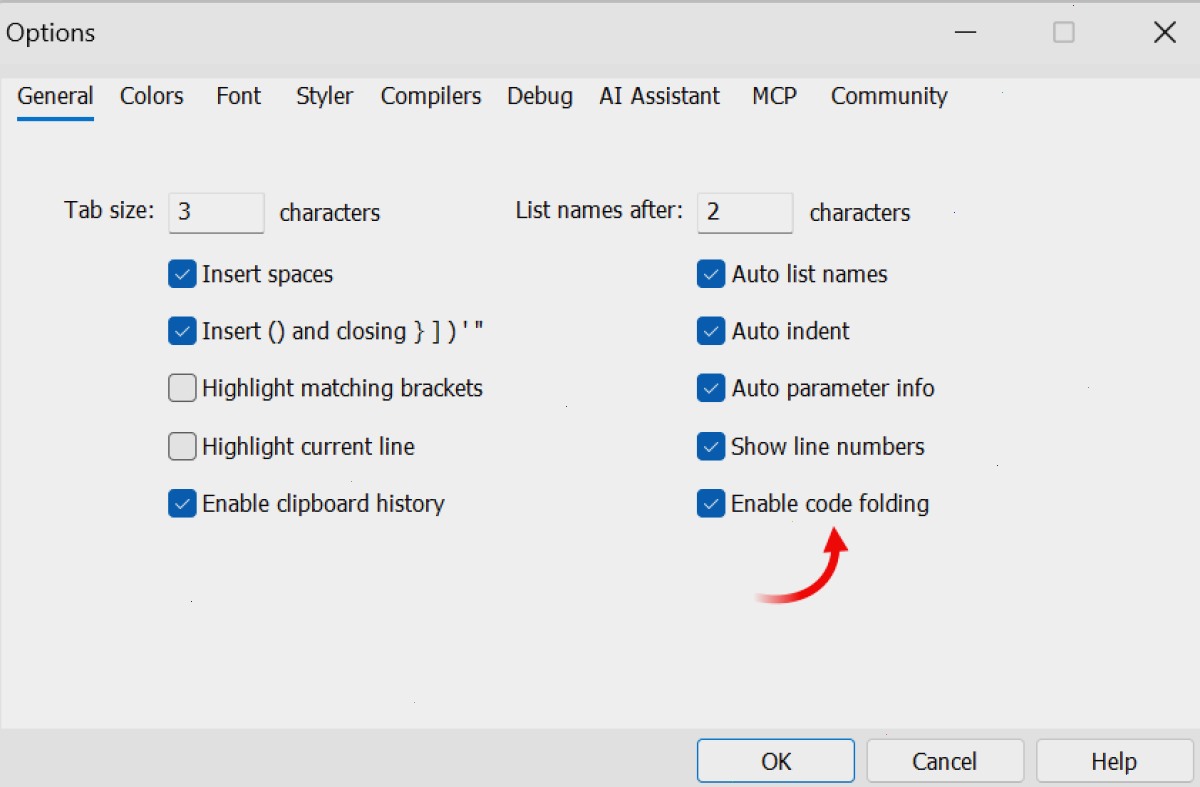Viewport: 1200px width, 787px height.
Task: Switch to the Colors tab
Action: [151, 96]
